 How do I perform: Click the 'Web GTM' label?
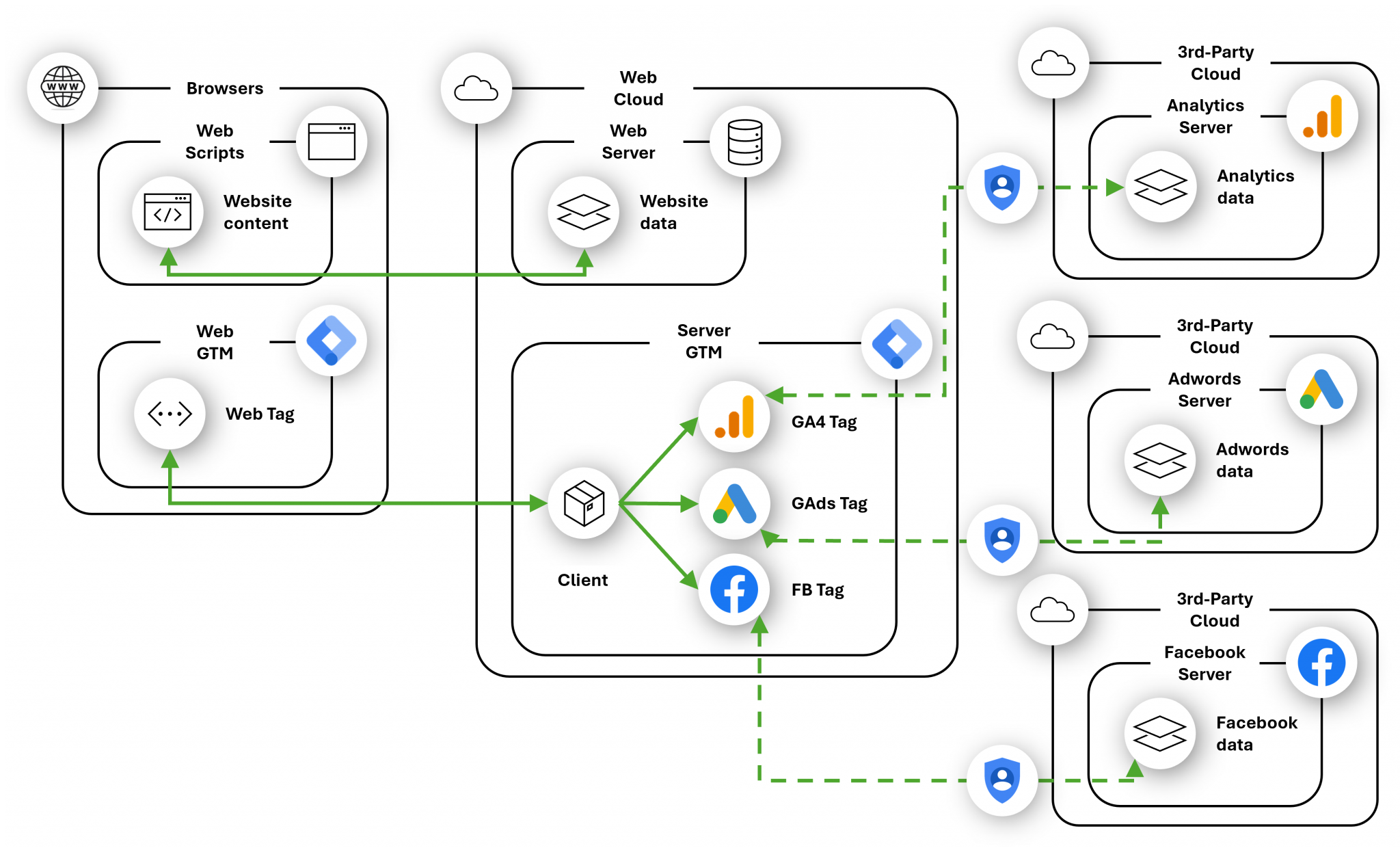pyautogui.click(x=215, y=342)
